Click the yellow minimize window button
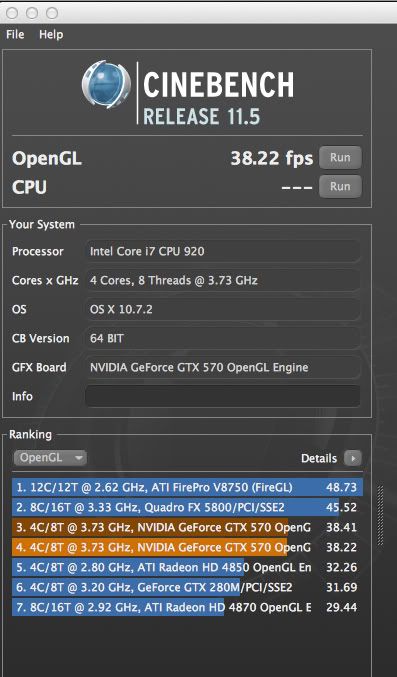 pyautogui.click(x=32, y=13)
